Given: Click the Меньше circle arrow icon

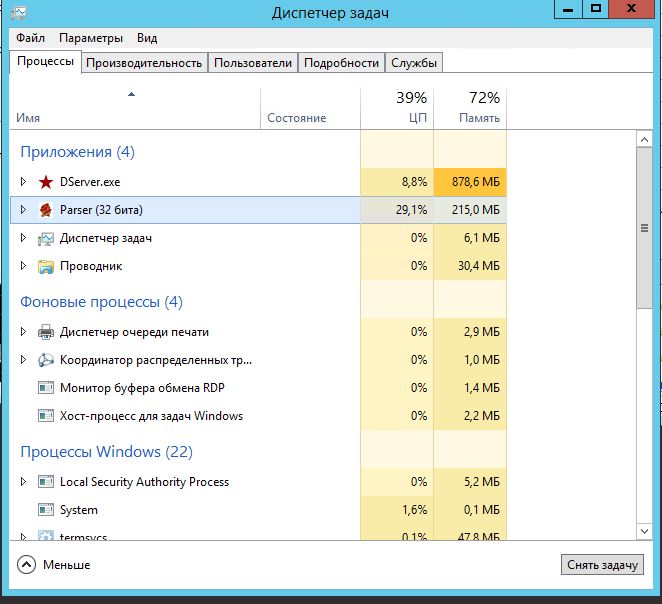Looking at the screenshot, I should pyautogui.click(x=27, y=565).
